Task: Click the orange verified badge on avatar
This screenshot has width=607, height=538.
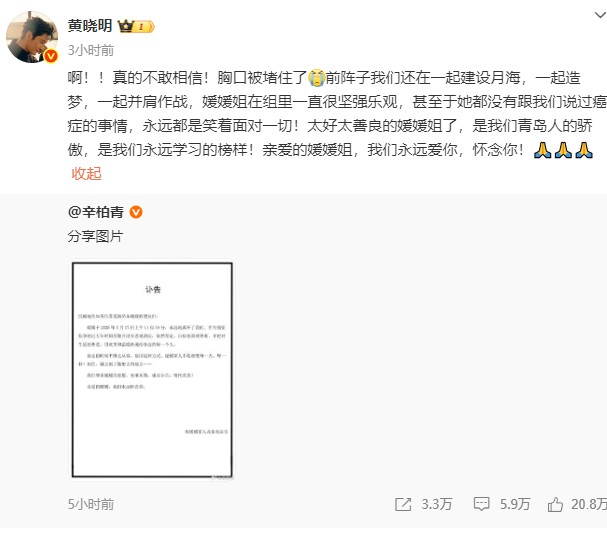Action: click(51, 56)
